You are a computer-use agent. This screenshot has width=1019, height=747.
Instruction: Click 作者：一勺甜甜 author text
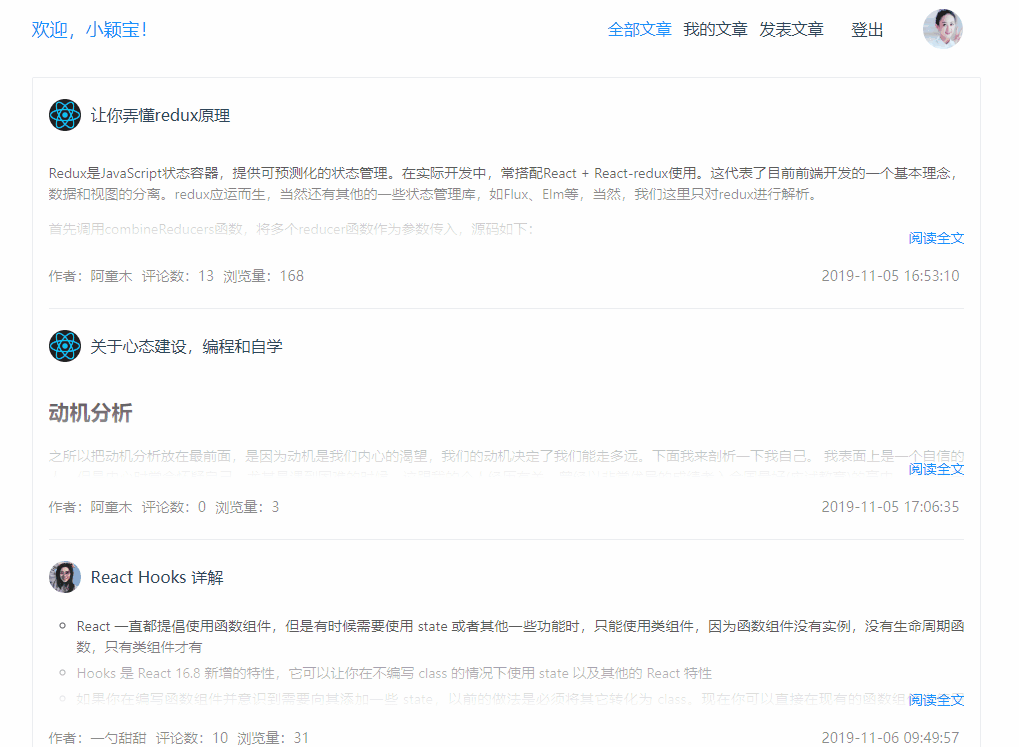(x=97, y=738)
